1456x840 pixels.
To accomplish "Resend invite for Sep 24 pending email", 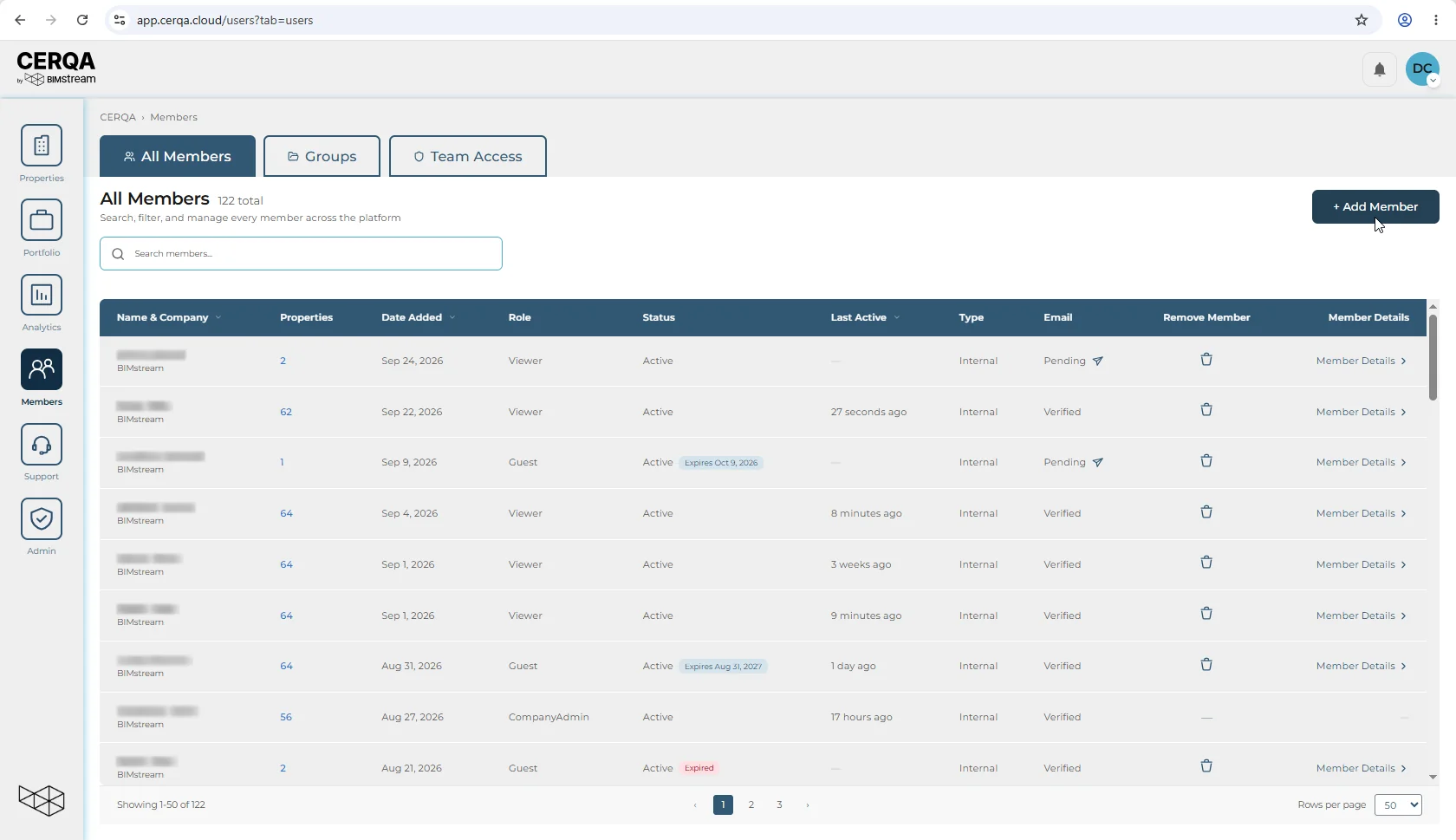I will click(x=1098, y=361).
